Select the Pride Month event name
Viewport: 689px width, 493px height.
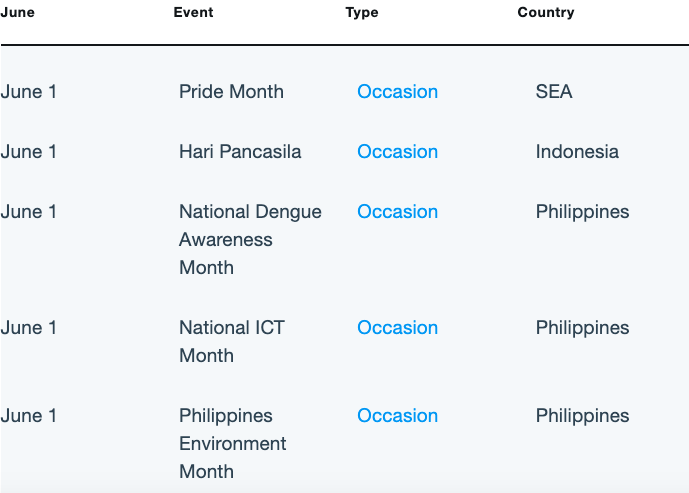tap(231, 92)
